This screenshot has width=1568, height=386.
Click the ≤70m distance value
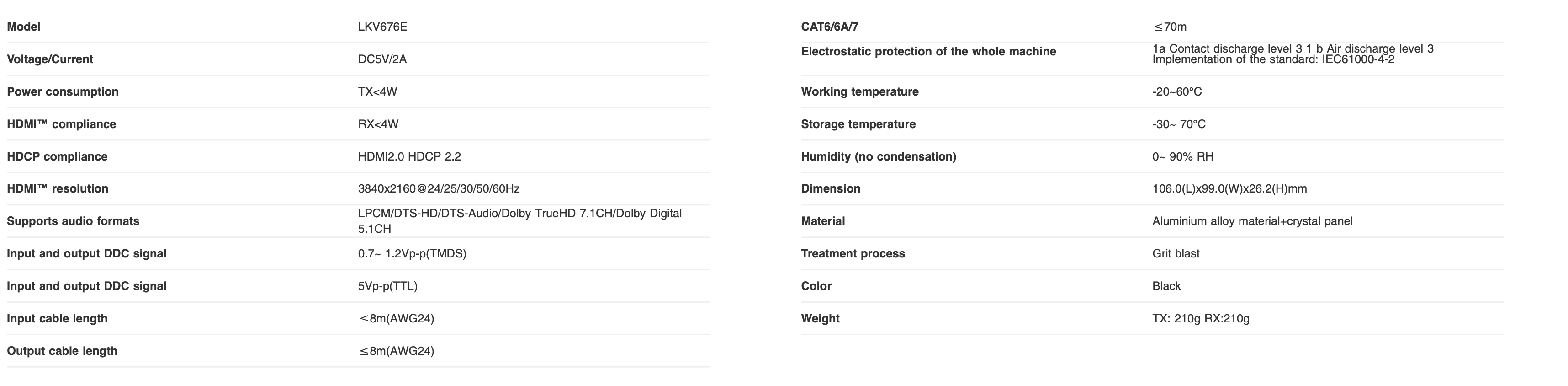pos(1169,27)
